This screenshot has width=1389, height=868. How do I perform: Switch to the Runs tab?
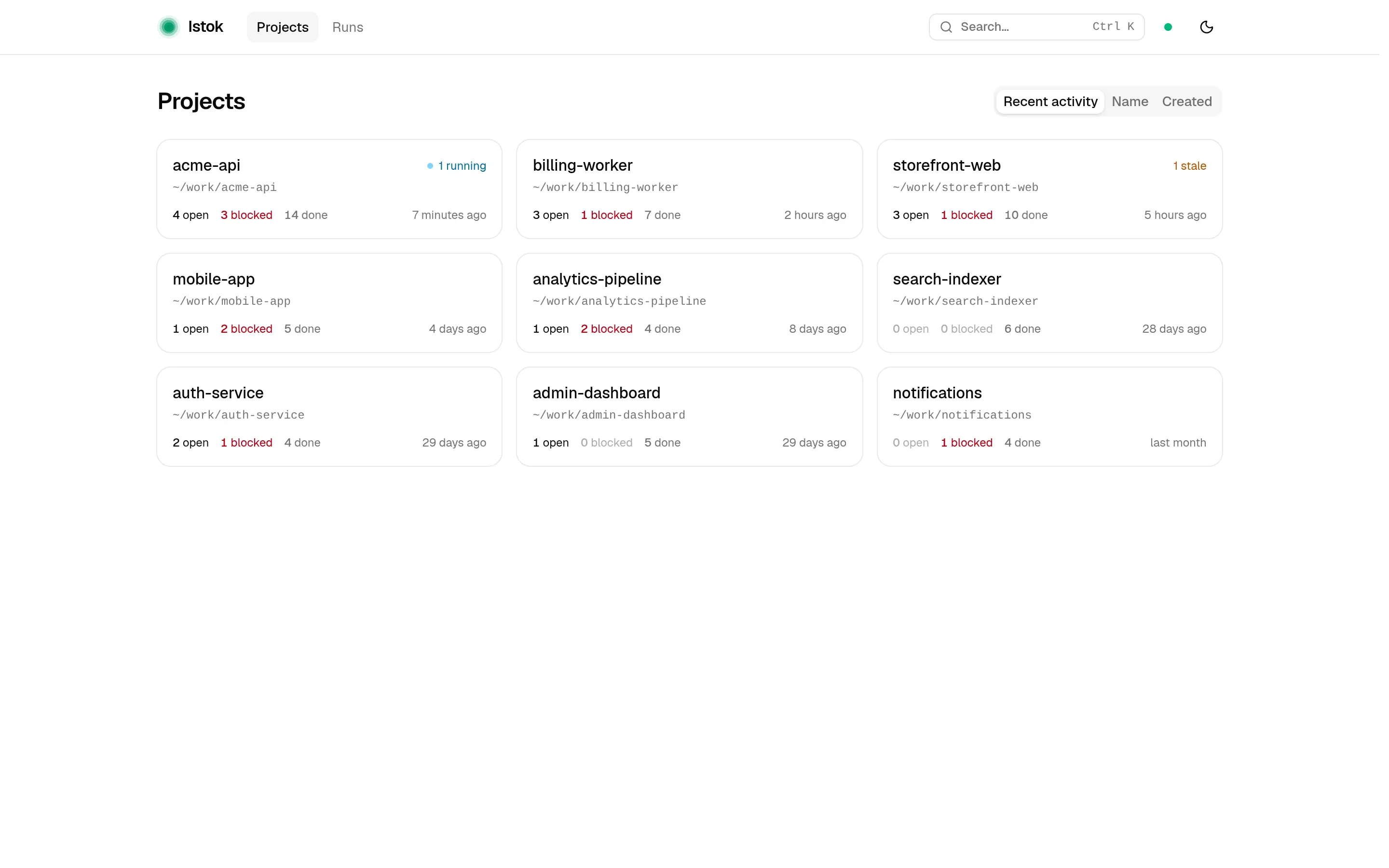pos(347,27)
